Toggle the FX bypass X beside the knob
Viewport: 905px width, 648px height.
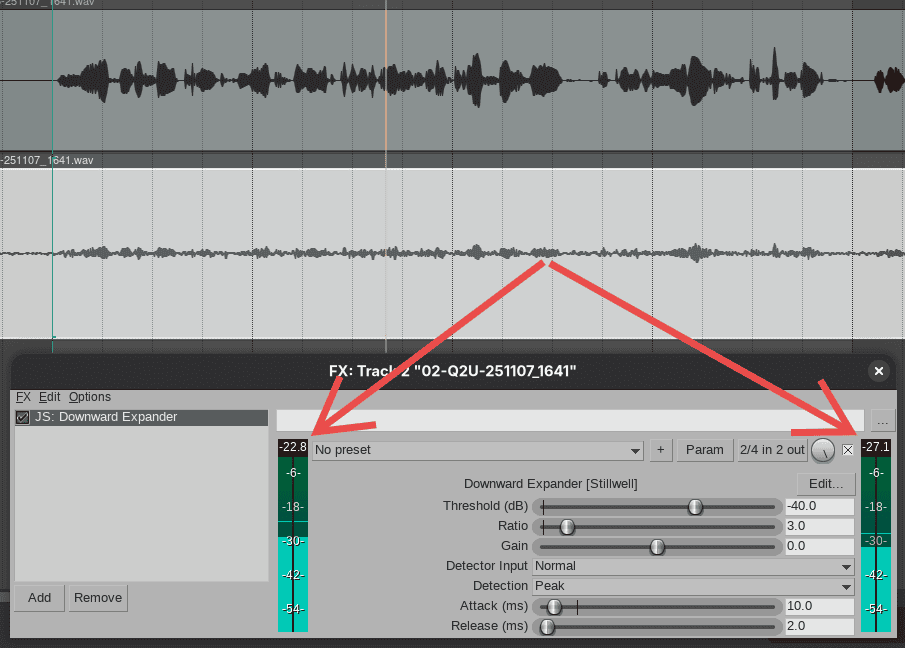click(847, 449)
